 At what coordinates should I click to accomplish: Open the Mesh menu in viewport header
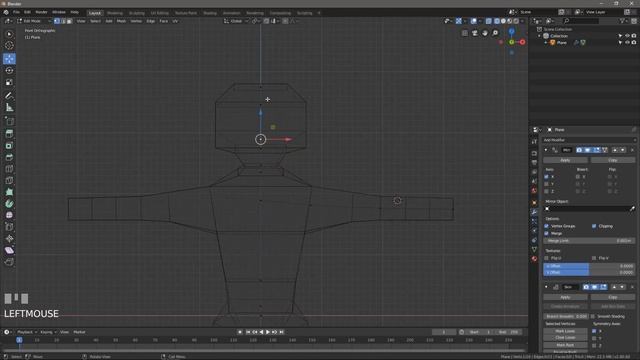point(121,21)
